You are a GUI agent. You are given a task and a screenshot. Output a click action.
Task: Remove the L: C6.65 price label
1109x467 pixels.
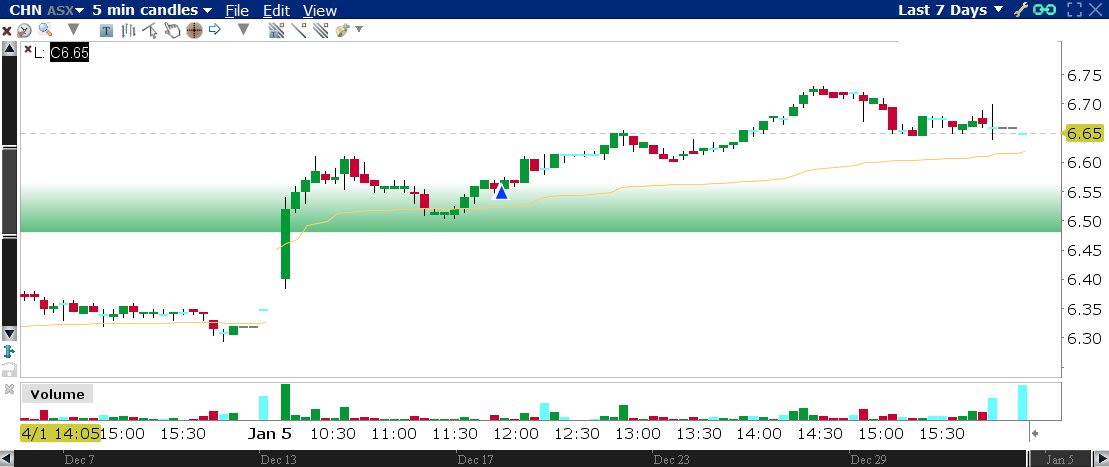[x=28, y=50]
